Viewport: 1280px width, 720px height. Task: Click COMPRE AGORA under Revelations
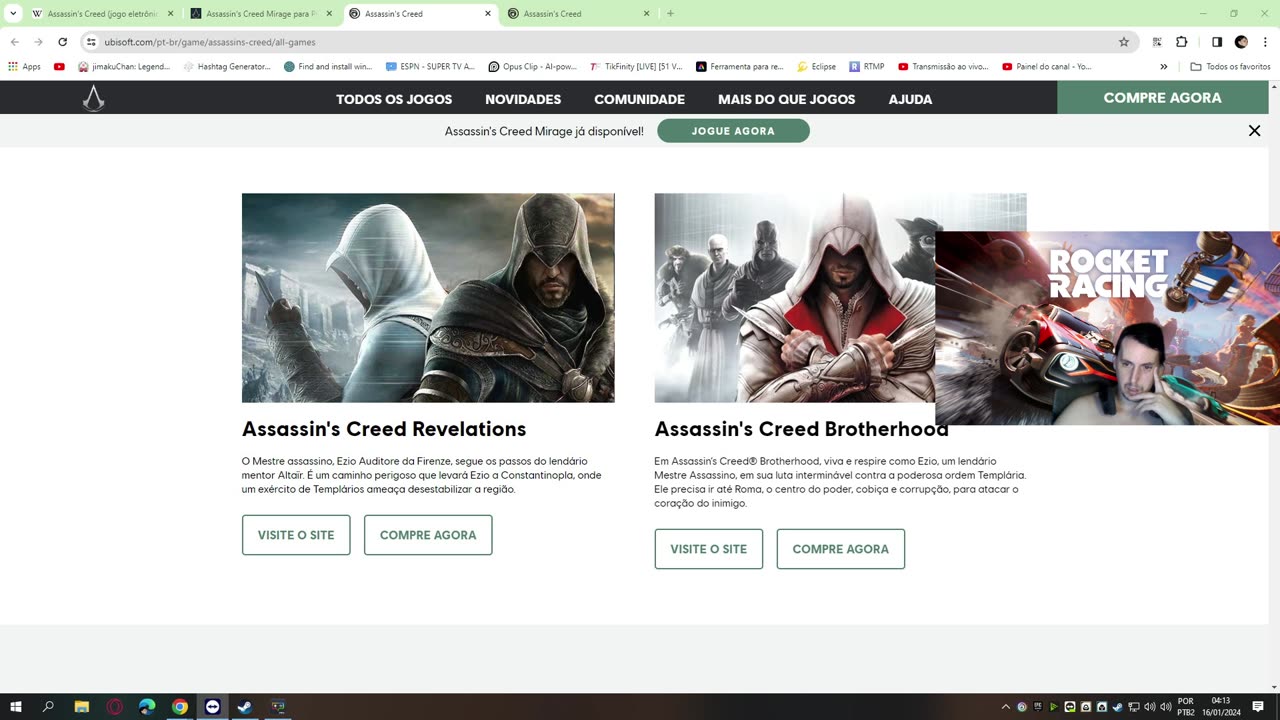[428, 535]
